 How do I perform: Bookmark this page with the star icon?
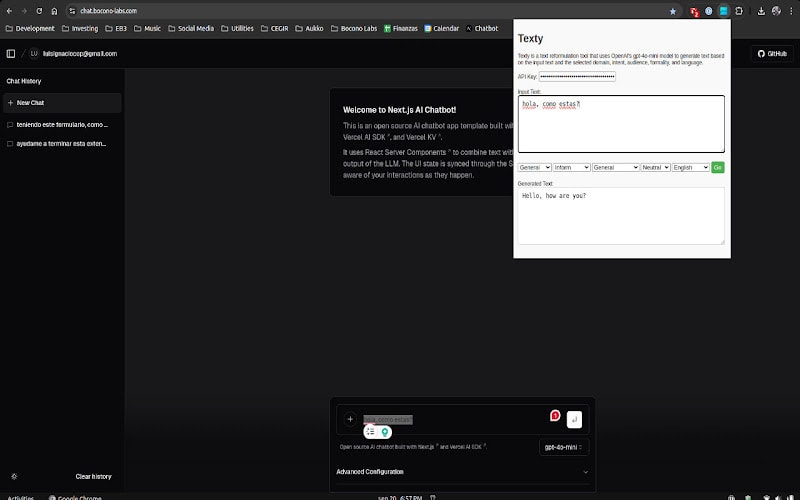coord(673,11)
